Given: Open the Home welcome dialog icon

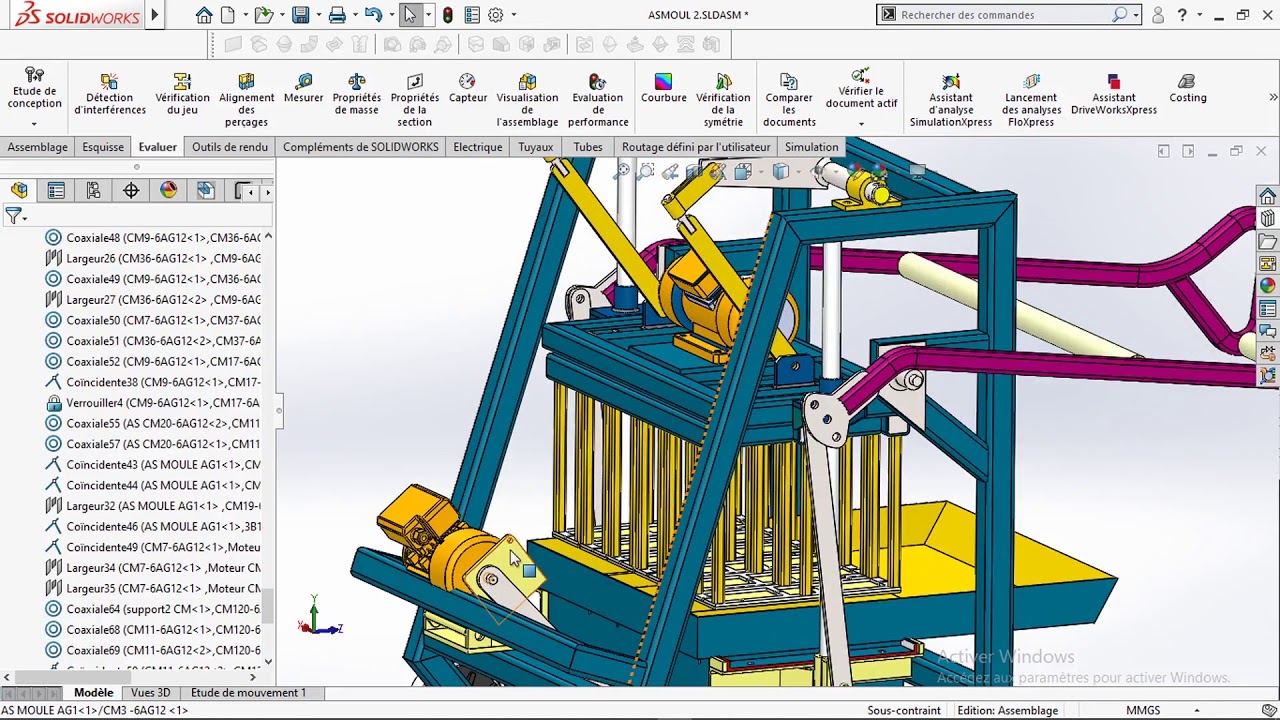Looking at the screenshot, I should 204,15.
